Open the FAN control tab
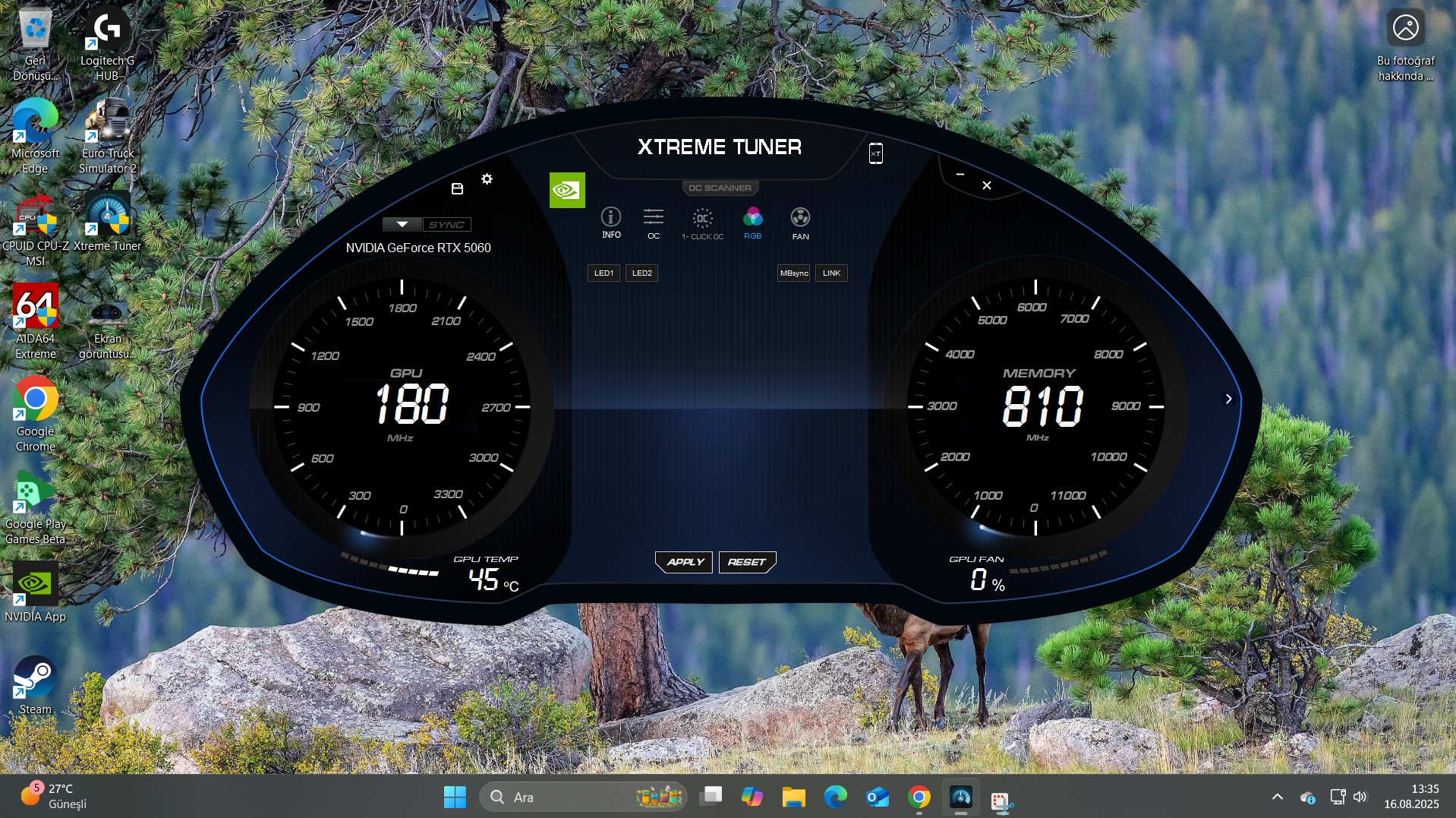This screenshot has height=818, width=1456. click(800, 224)
